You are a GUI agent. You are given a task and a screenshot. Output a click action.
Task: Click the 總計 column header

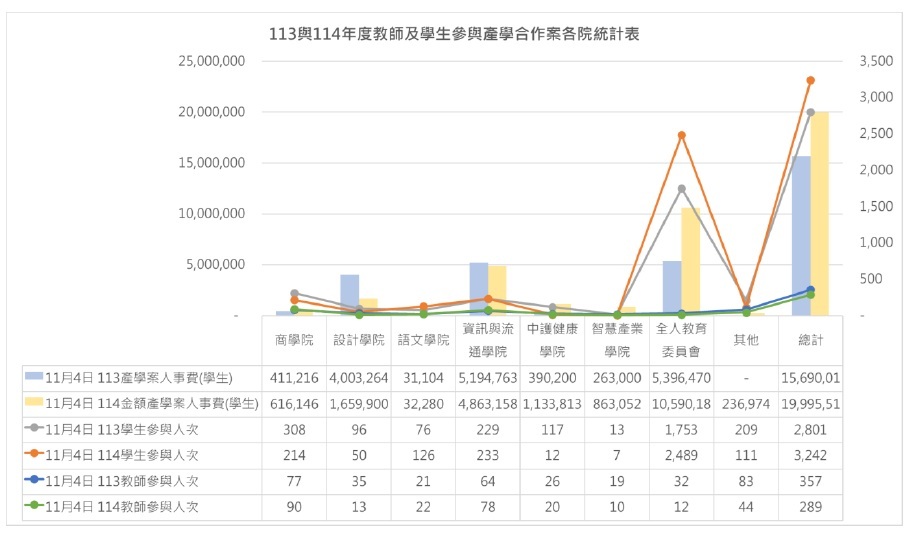(810, 340)
